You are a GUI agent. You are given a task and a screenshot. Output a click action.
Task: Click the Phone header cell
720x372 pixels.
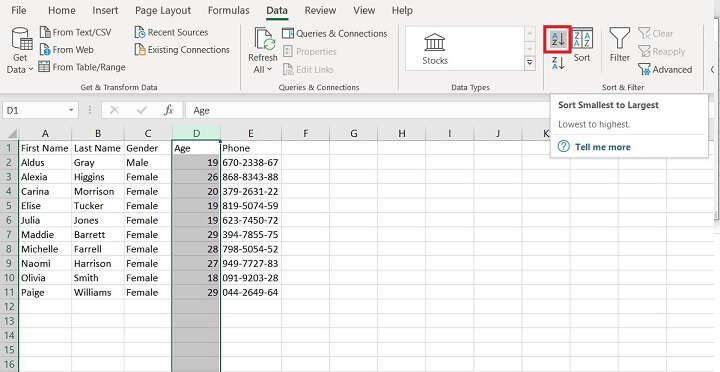251,148
